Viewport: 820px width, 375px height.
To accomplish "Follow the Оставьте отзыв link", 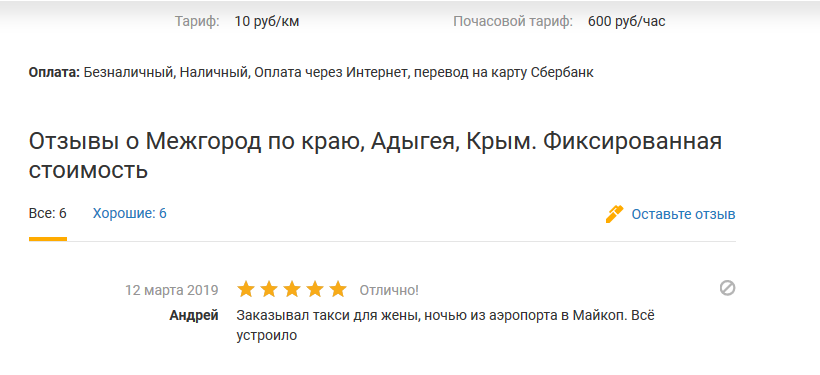I will 684,214.
